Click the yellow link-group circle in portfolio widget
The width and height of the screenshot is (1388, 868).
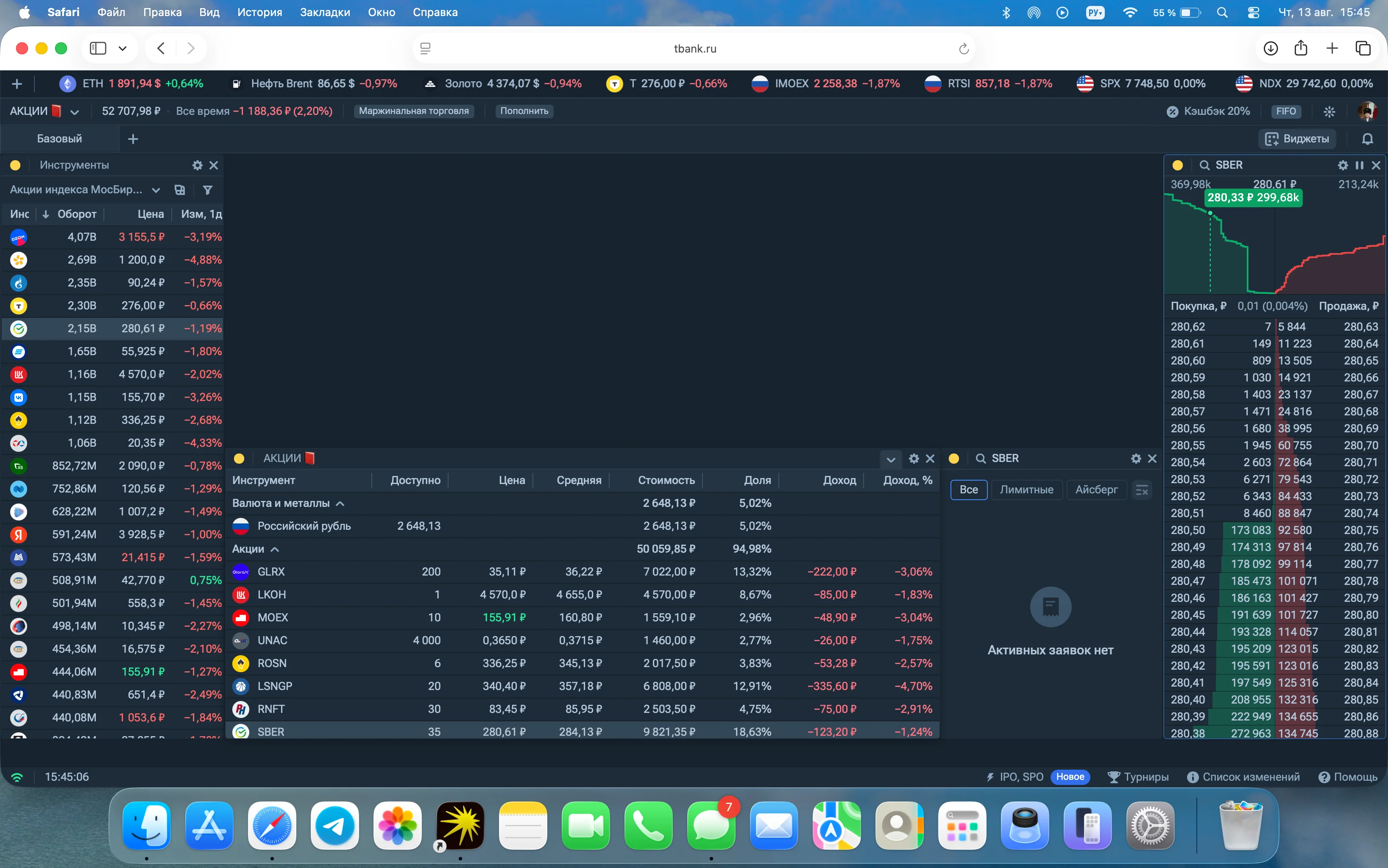pyautogui.click(x=239, y=459)
